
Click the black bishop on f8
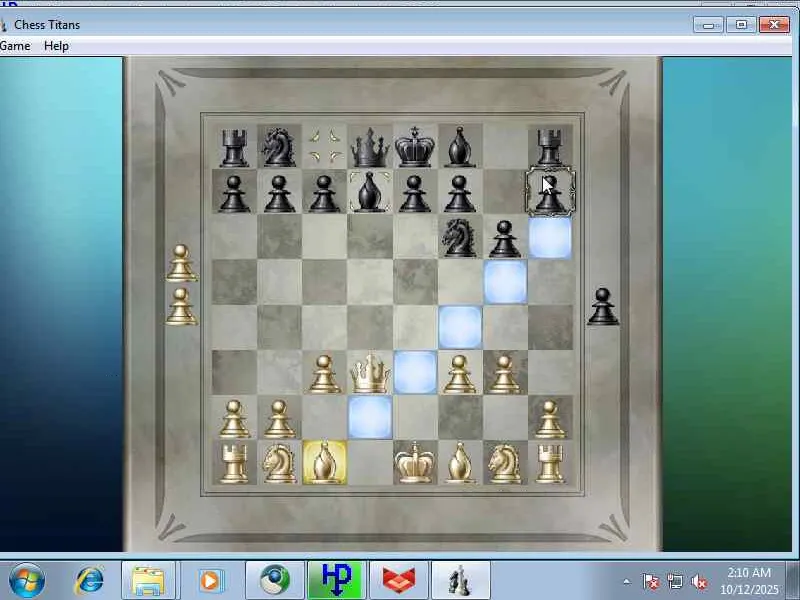[460, 147]
